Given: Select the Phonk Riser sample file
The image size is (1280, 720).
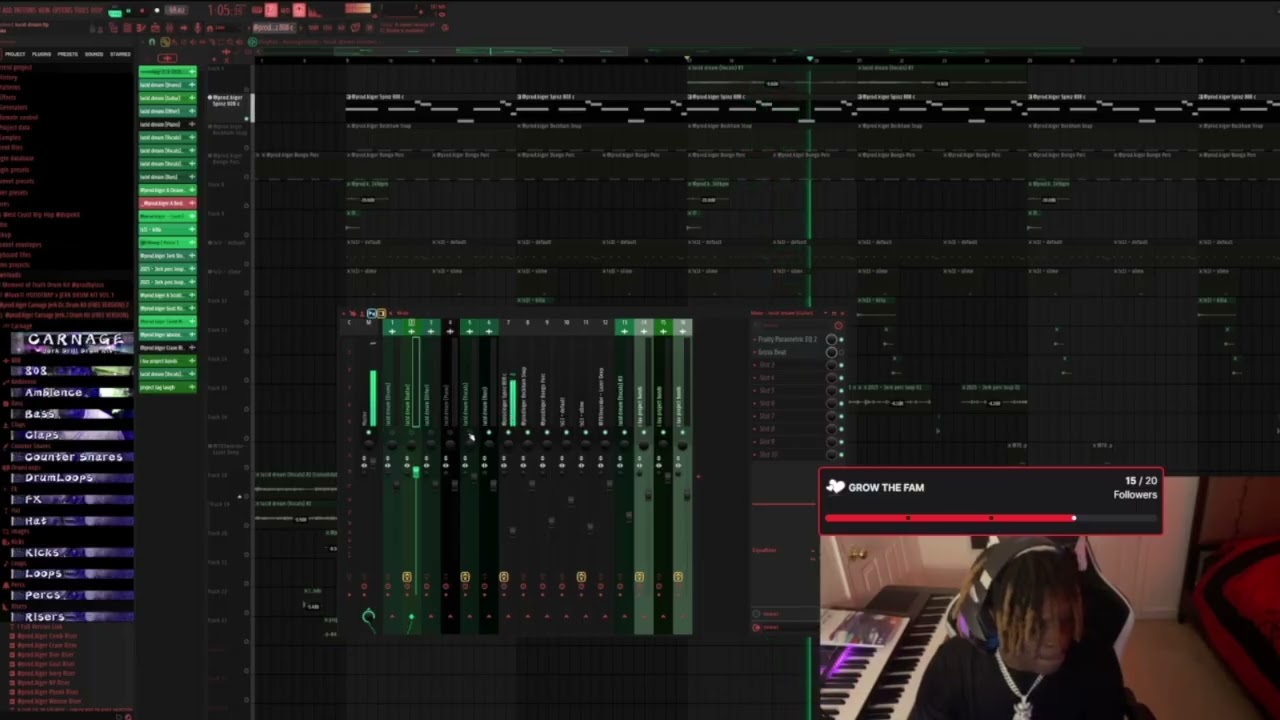Looking at the screenshot, I should pos(46,692).
